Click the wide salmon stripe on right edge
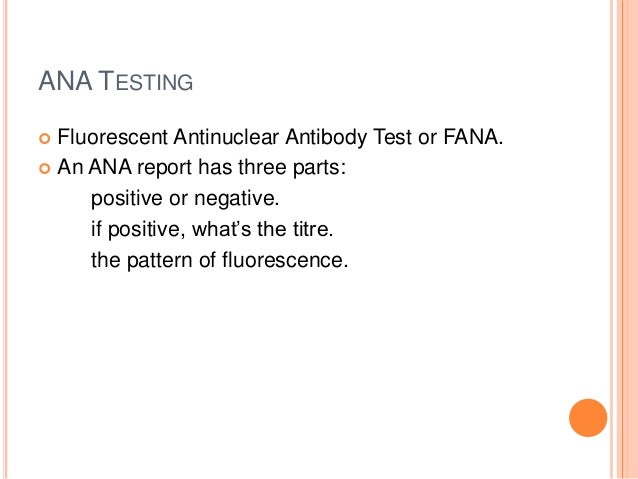This screenshot has height=479, width=638. [x=627, y=239]
